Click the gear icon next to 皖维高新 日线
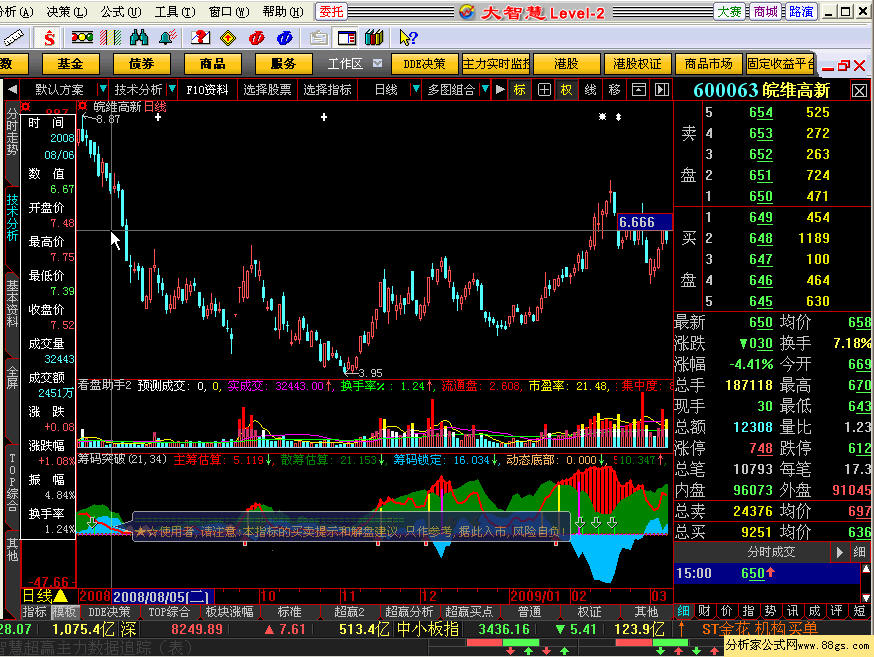This screenshot has height=657, width=874. tap(82, 105)
